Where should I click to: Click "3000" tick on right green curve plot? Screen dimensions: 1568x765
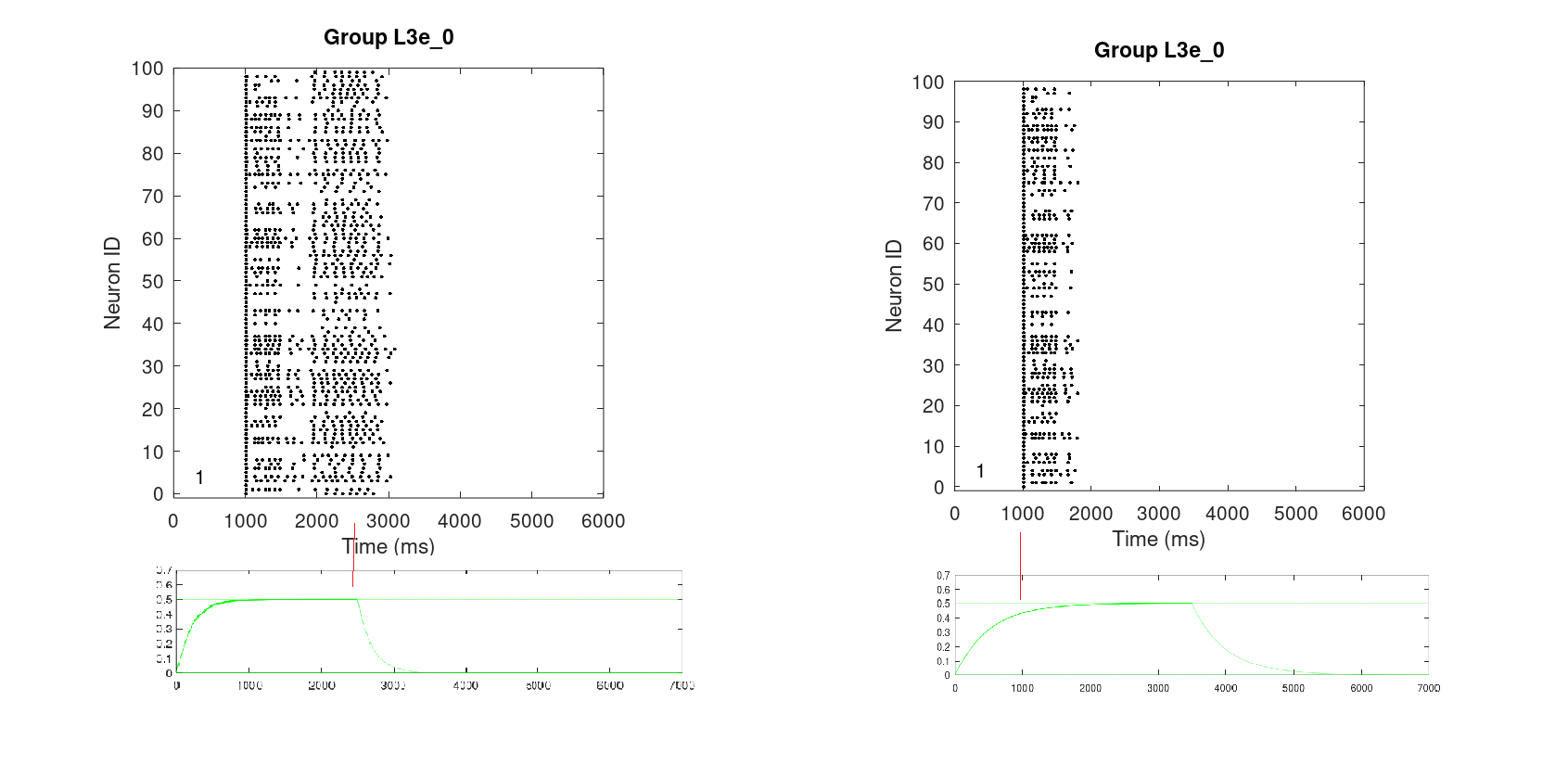1158,688
